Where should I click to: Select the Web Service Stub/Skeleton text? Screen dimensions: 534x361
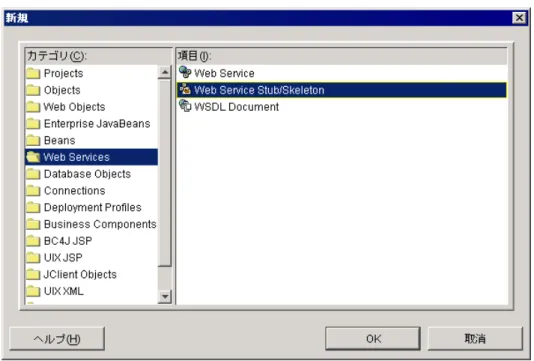[259, 90]
